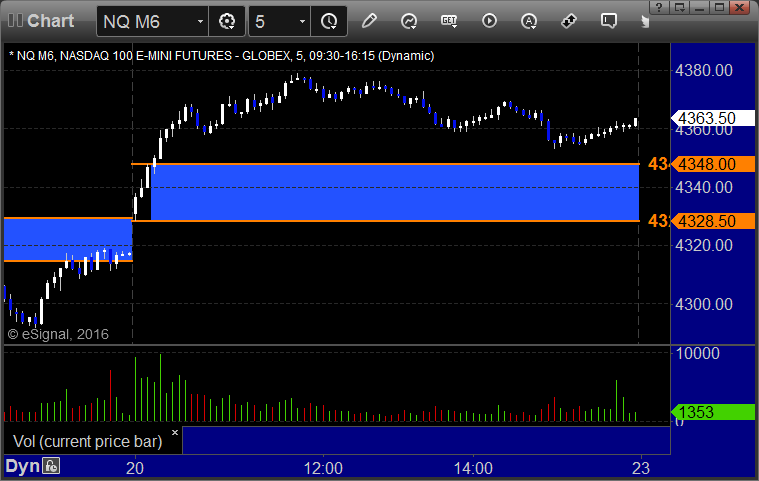This screenshot has height=481, width=759.
Task: Click the date 20 on time axis
Action: point(135,468)
